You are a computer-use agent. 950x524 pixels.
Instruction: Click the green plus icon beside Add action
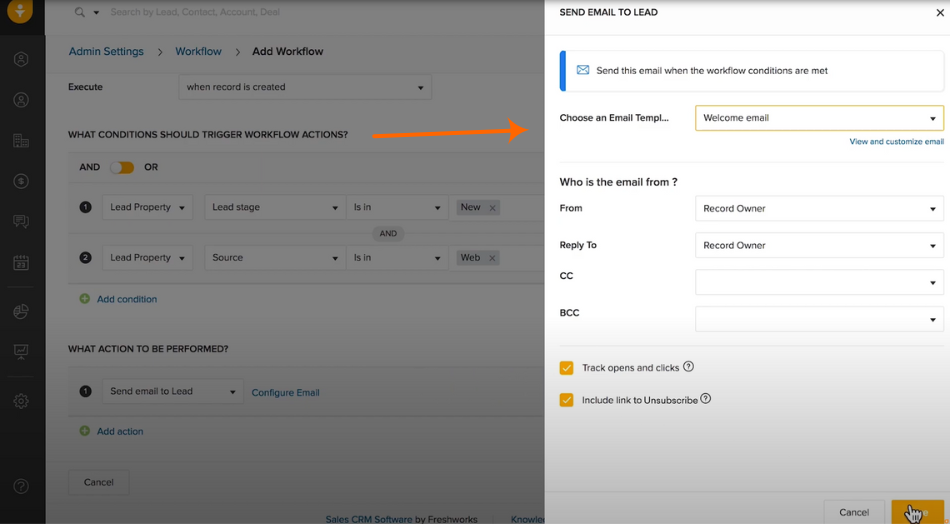pyautogui.click(x=85, y=431)
